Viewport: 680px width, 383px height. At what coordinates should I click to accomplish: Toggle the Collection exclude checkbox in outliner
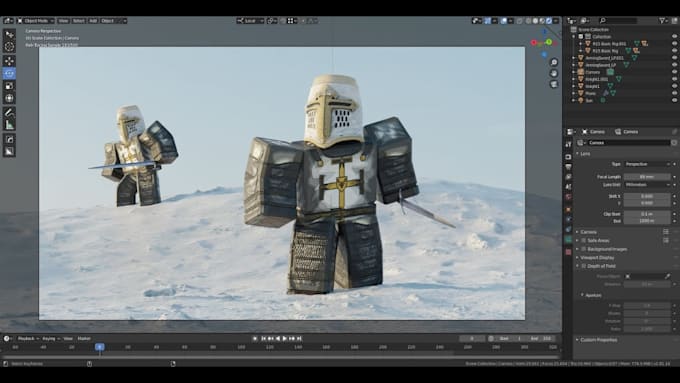point(581,36)
